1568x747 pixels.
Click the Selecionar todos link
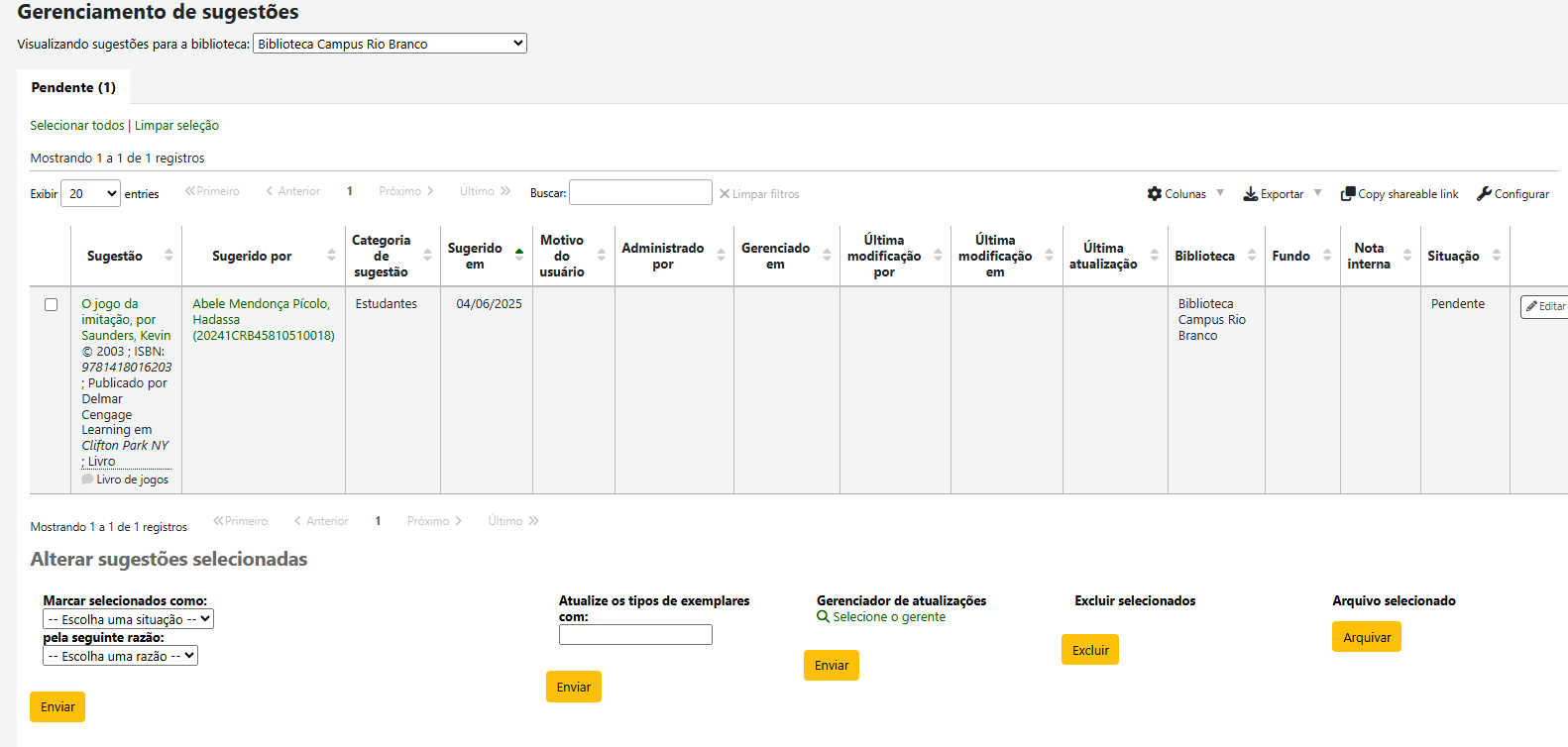pos(77,126)
